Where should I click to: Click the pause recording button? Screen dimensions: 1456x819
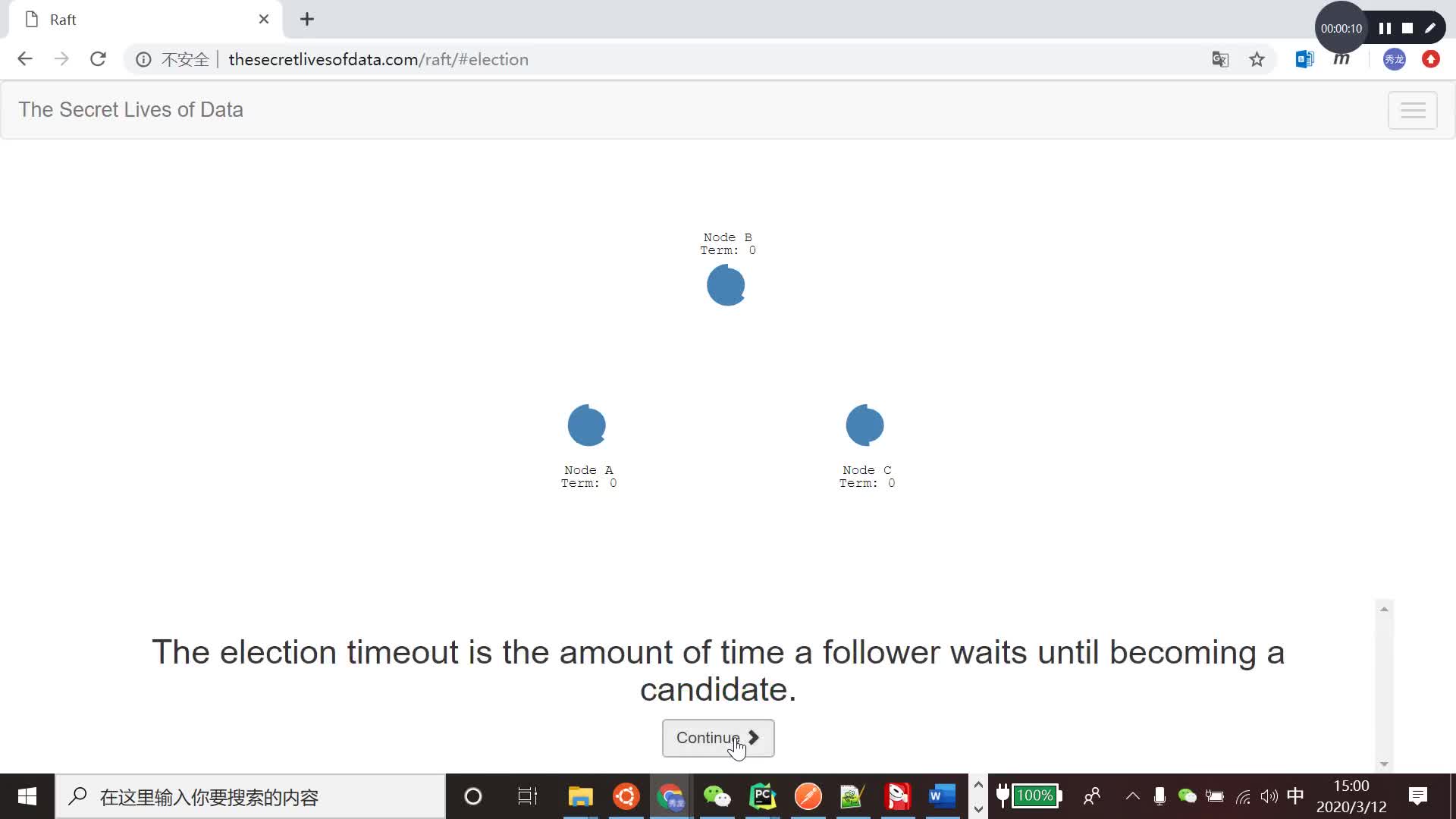pos(1384,27)
